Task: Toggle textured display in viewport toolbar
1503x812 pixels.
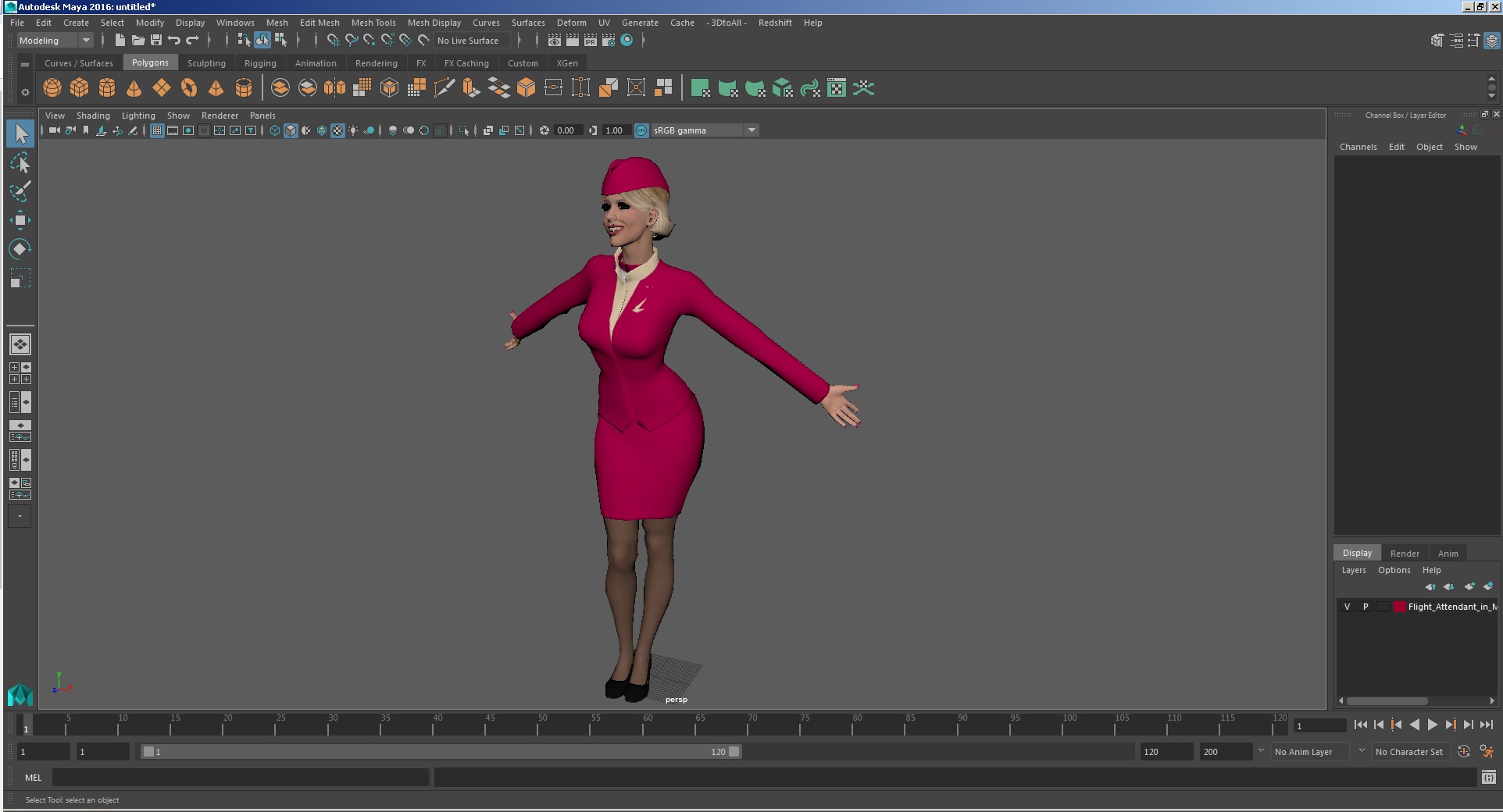Action: [337, 130]
